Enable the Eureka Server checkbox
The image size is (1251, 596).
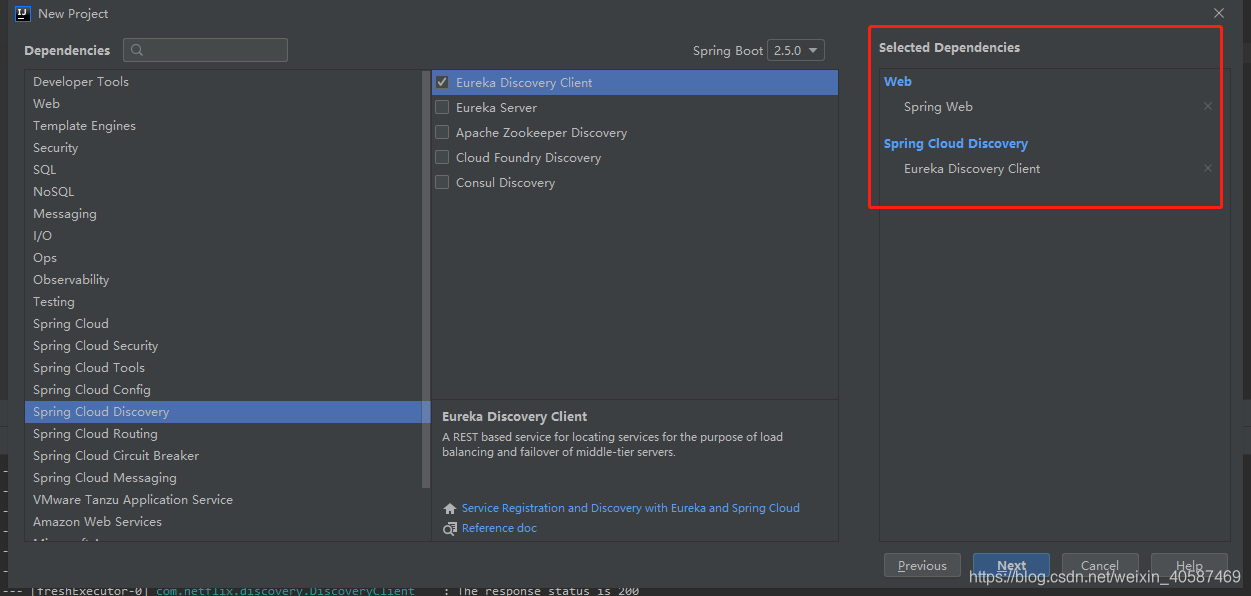pos(442,107)
